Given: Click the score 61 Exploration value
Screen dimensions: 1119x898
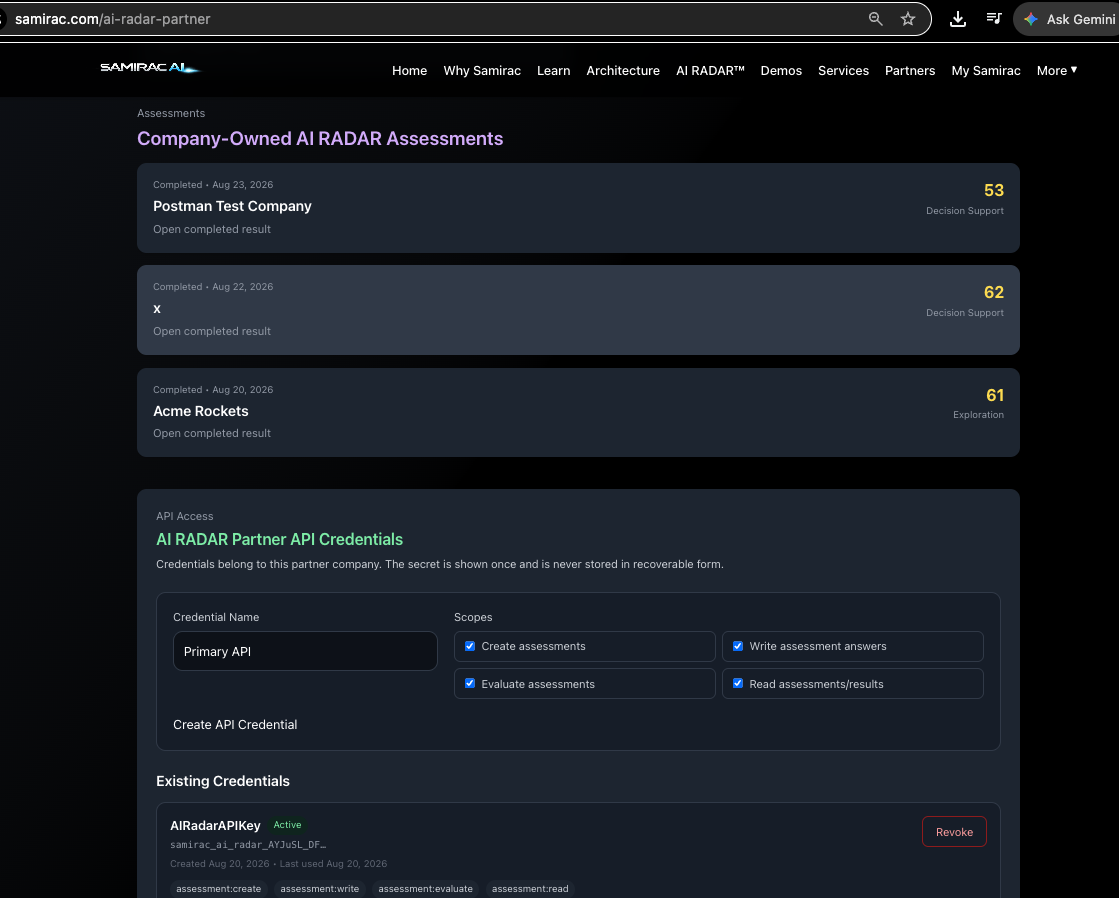Looking at the screenshot, I should [995, 395].
